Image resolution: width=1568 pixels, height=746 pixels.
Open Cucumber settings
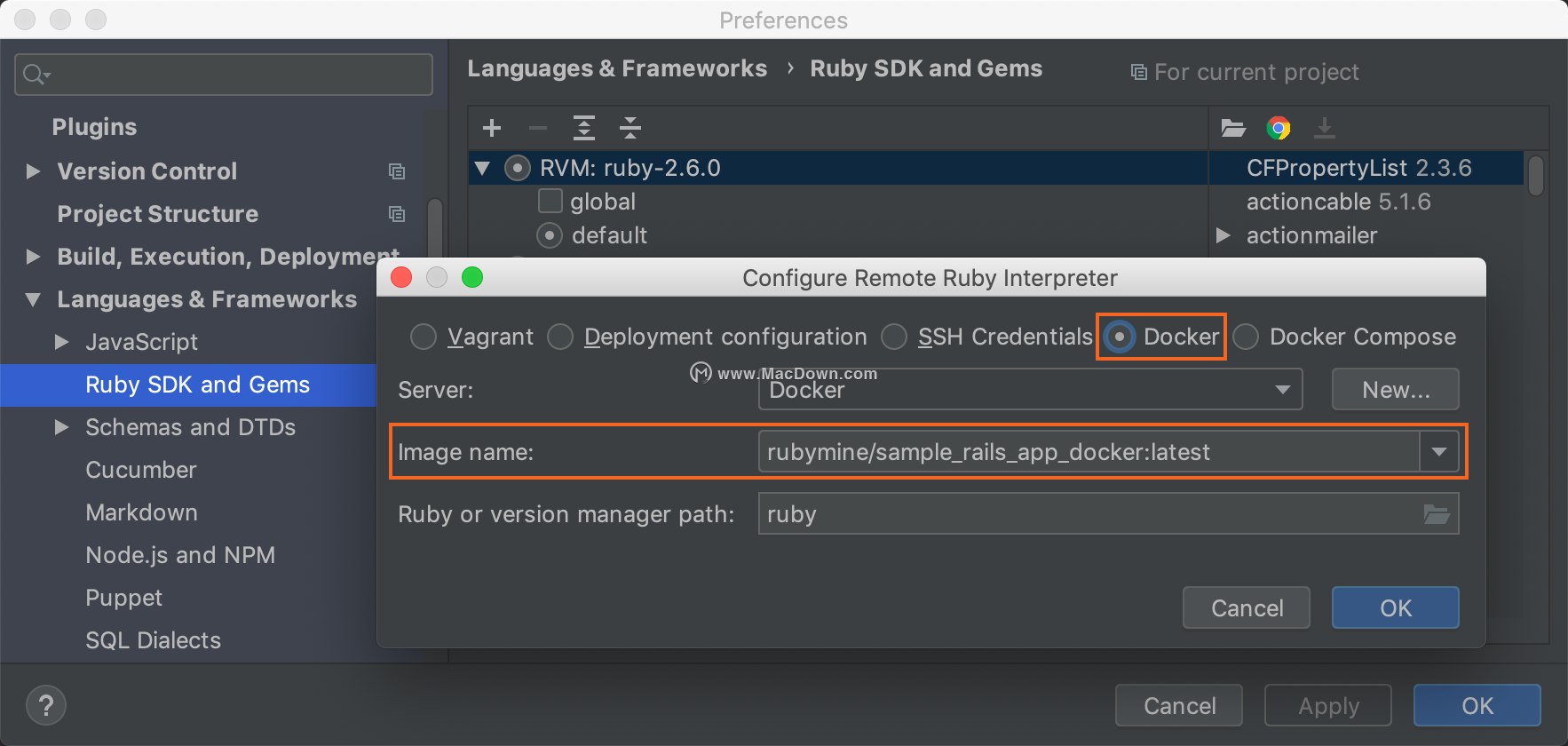point(141,470)
